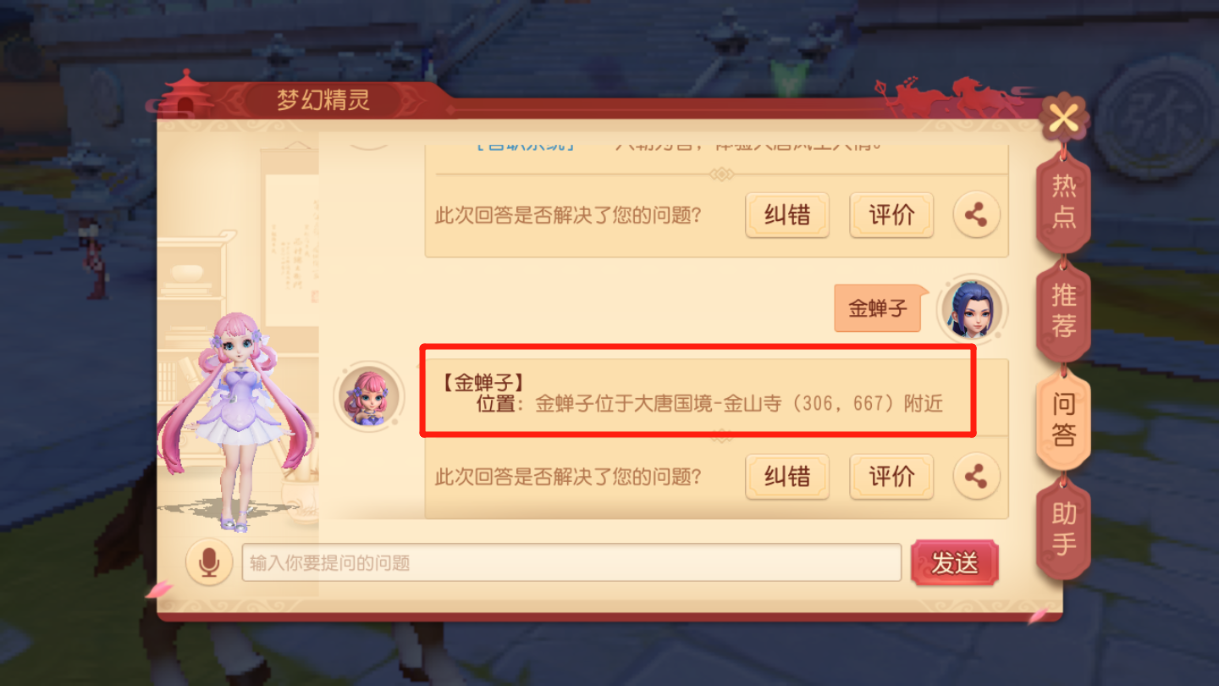Close the 梦幻精灵 dialog with the X

pyautogui.click(x=1064, y=119)
